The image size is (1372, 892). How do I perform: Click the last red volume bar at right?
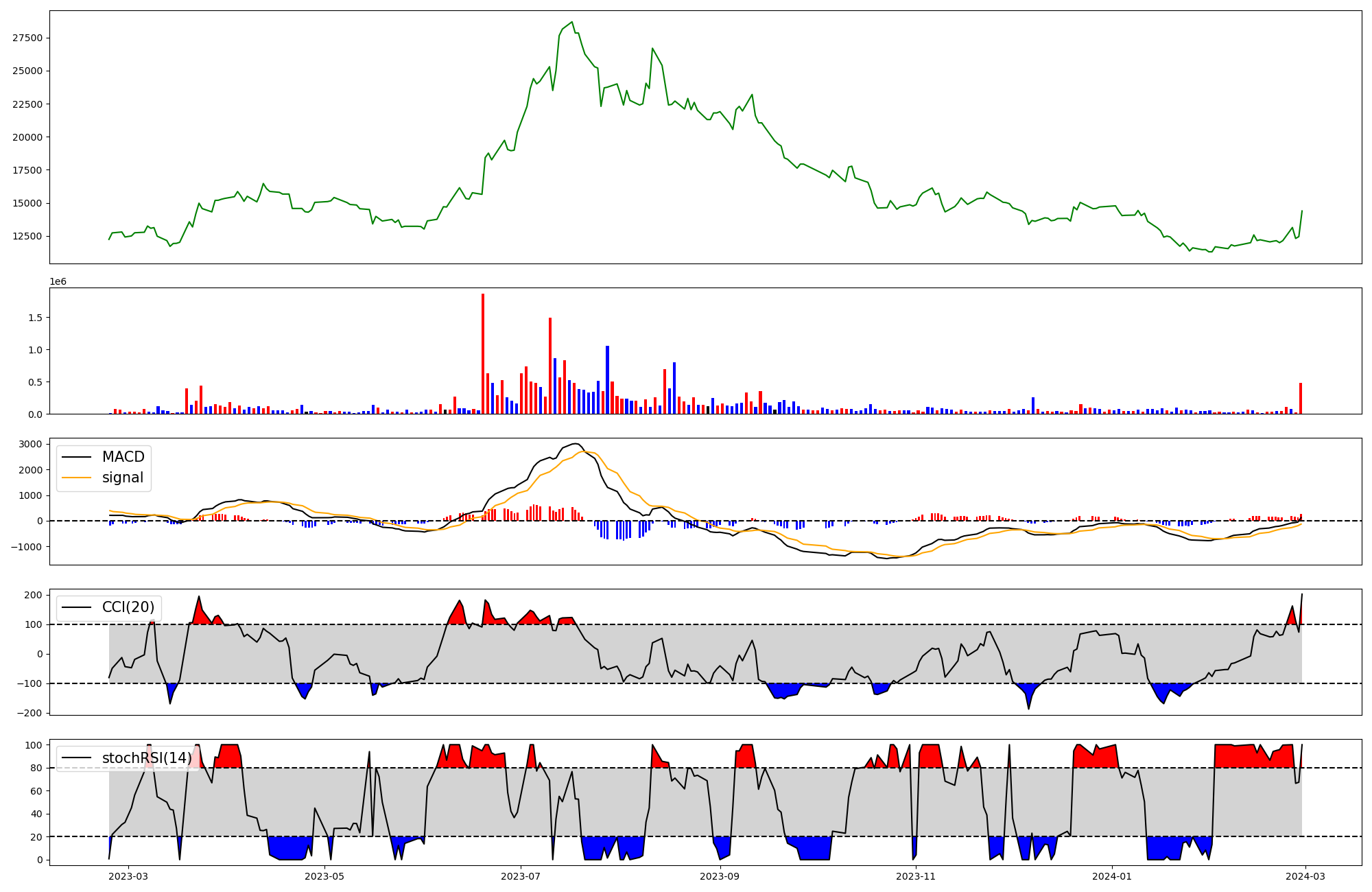pos(1301,398)
